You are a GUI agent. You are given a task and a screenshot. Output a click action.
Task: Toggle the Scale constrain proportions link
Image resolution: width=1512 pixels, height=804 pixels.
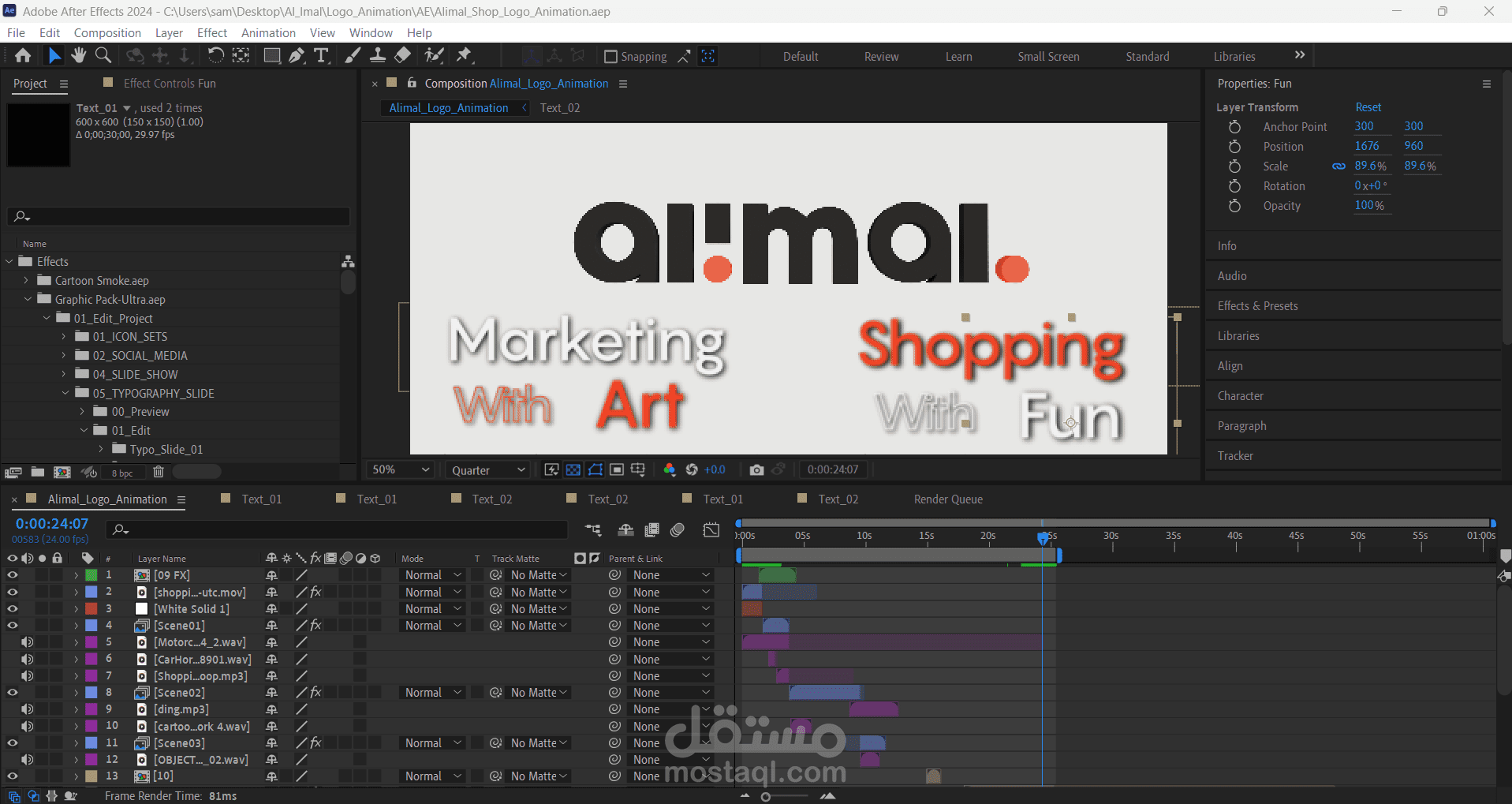point(1338,166)
